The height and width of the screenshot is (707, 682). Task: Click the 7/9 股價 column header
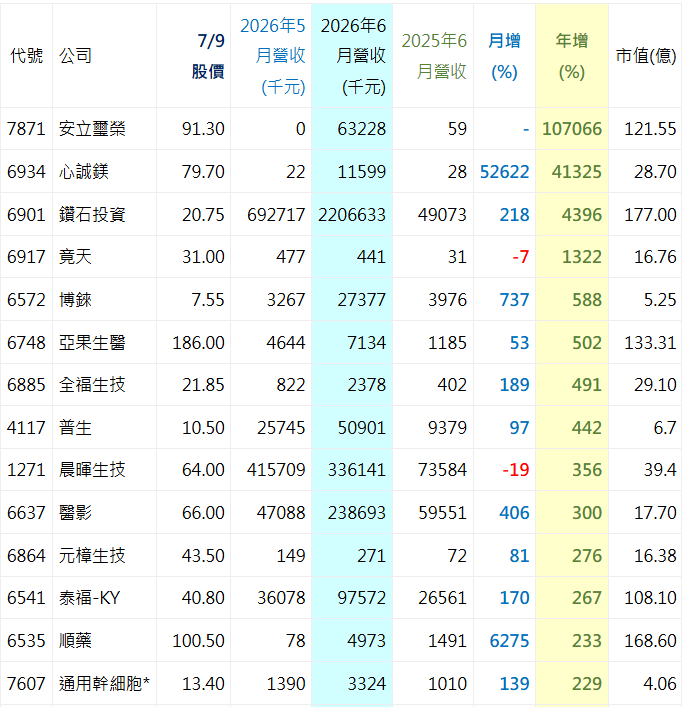pyautogui.click(x=208, y=56)
